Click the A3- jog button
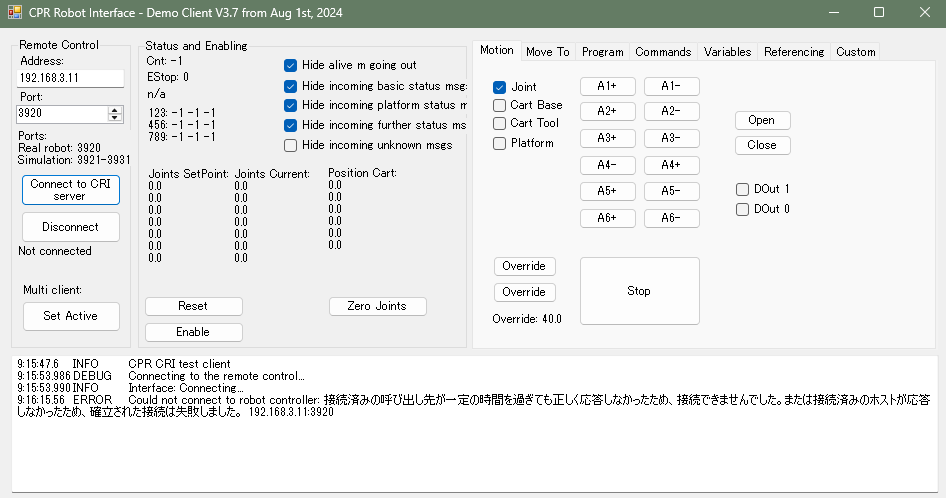 (x=671, y=138)
